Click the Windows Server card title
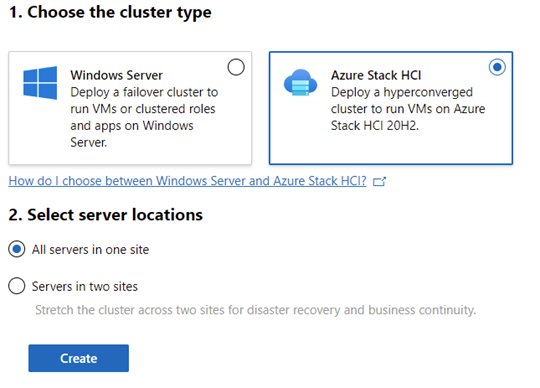Viewport: 540px width, 388px height. pyautogui.click(x=116, y=75)
